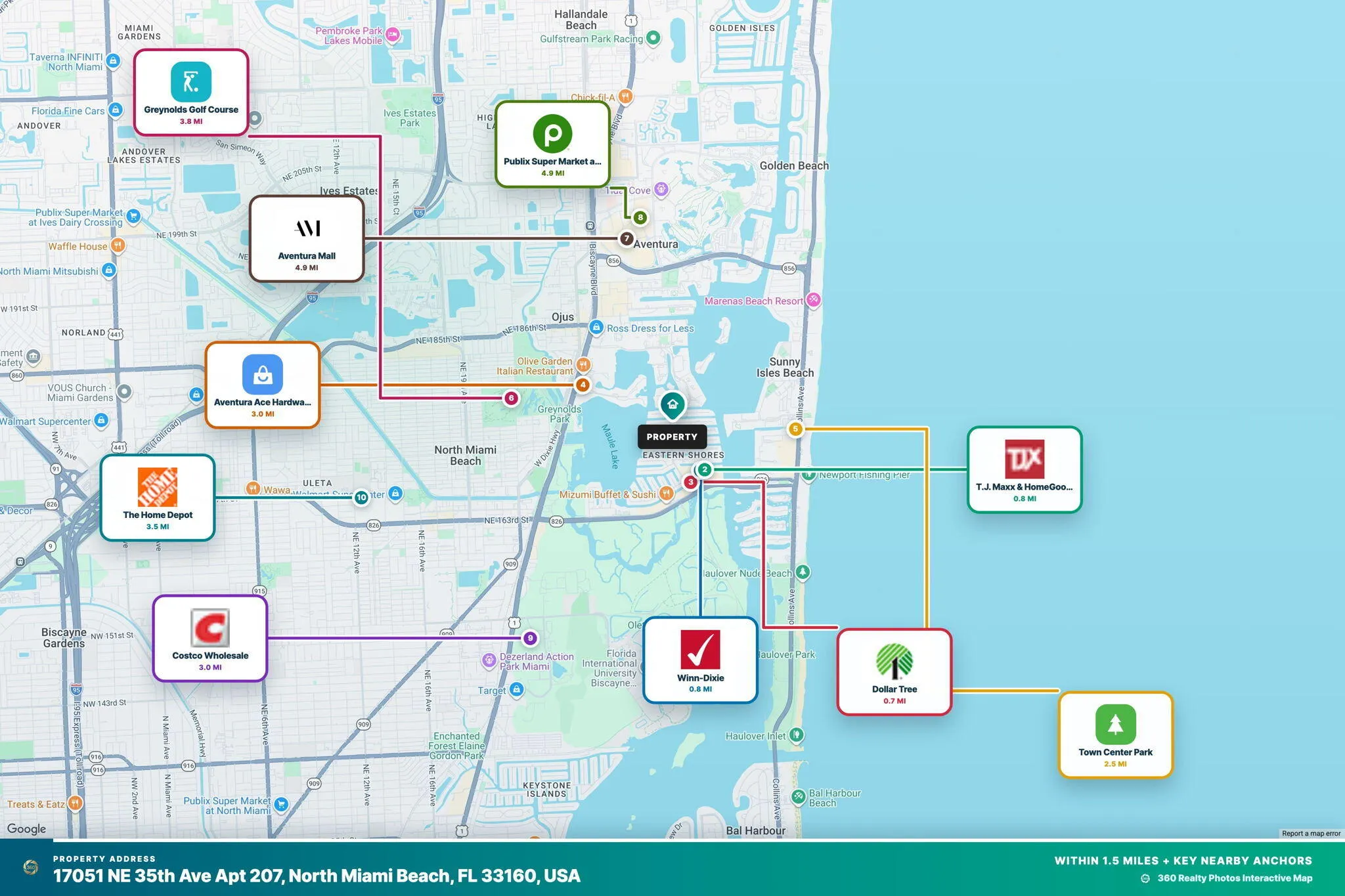Select the Chick-fil-A restaurant pin
Viewport: 1345px width, 896px height.
click(625, 97)
